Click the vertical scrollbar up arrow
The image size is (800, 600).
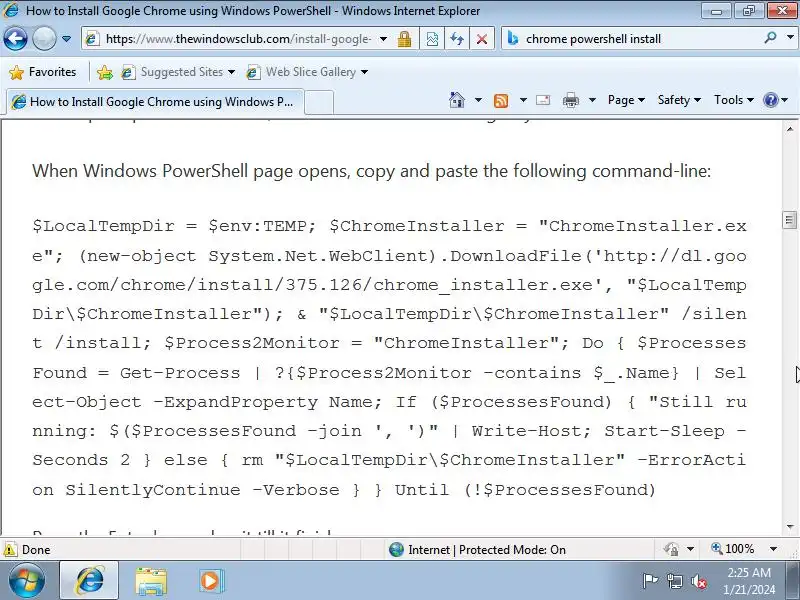pyautogui.click(x=790, y=129)
